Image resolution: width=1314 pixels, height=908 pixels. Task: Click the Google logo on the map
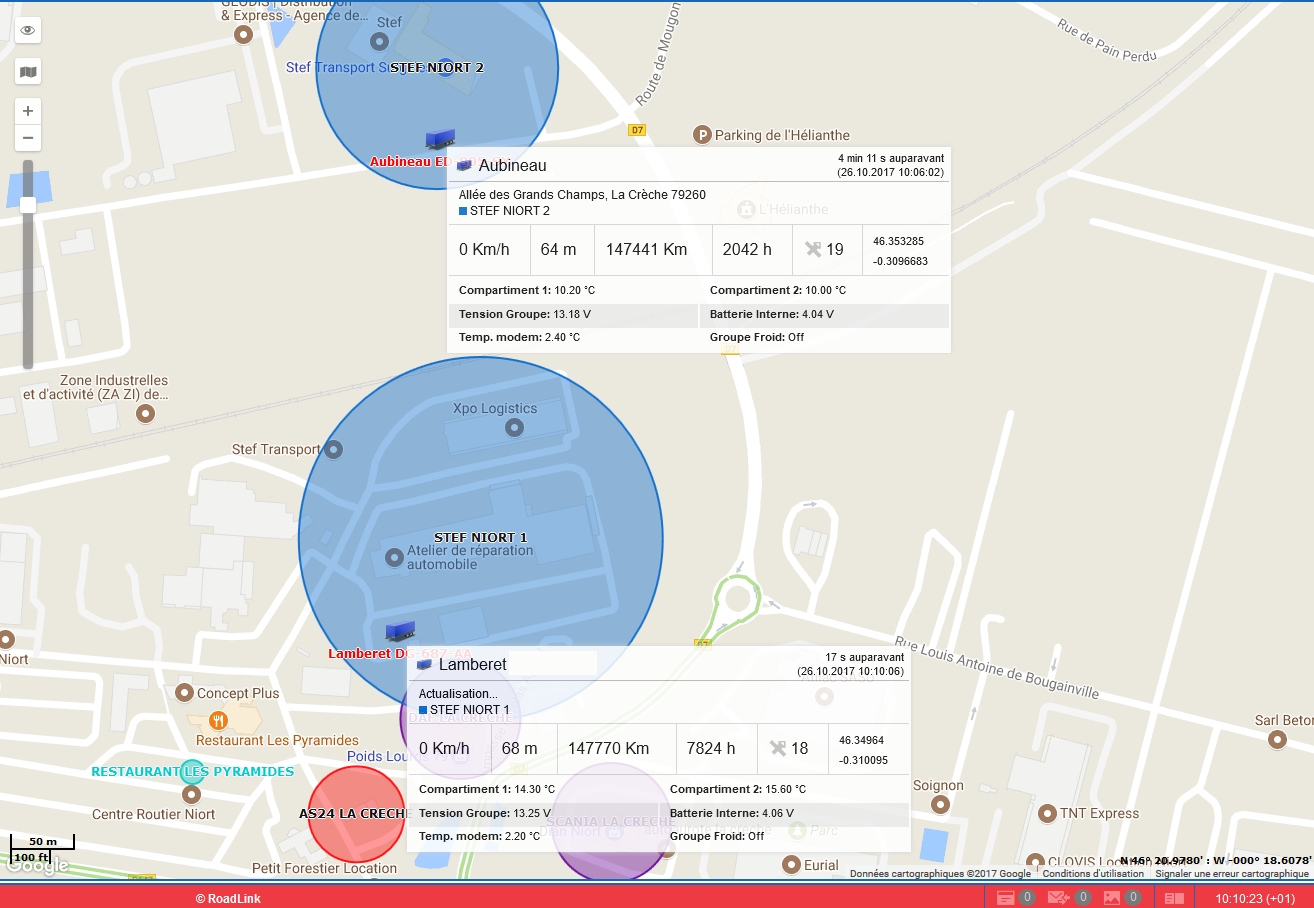point(36,865)
